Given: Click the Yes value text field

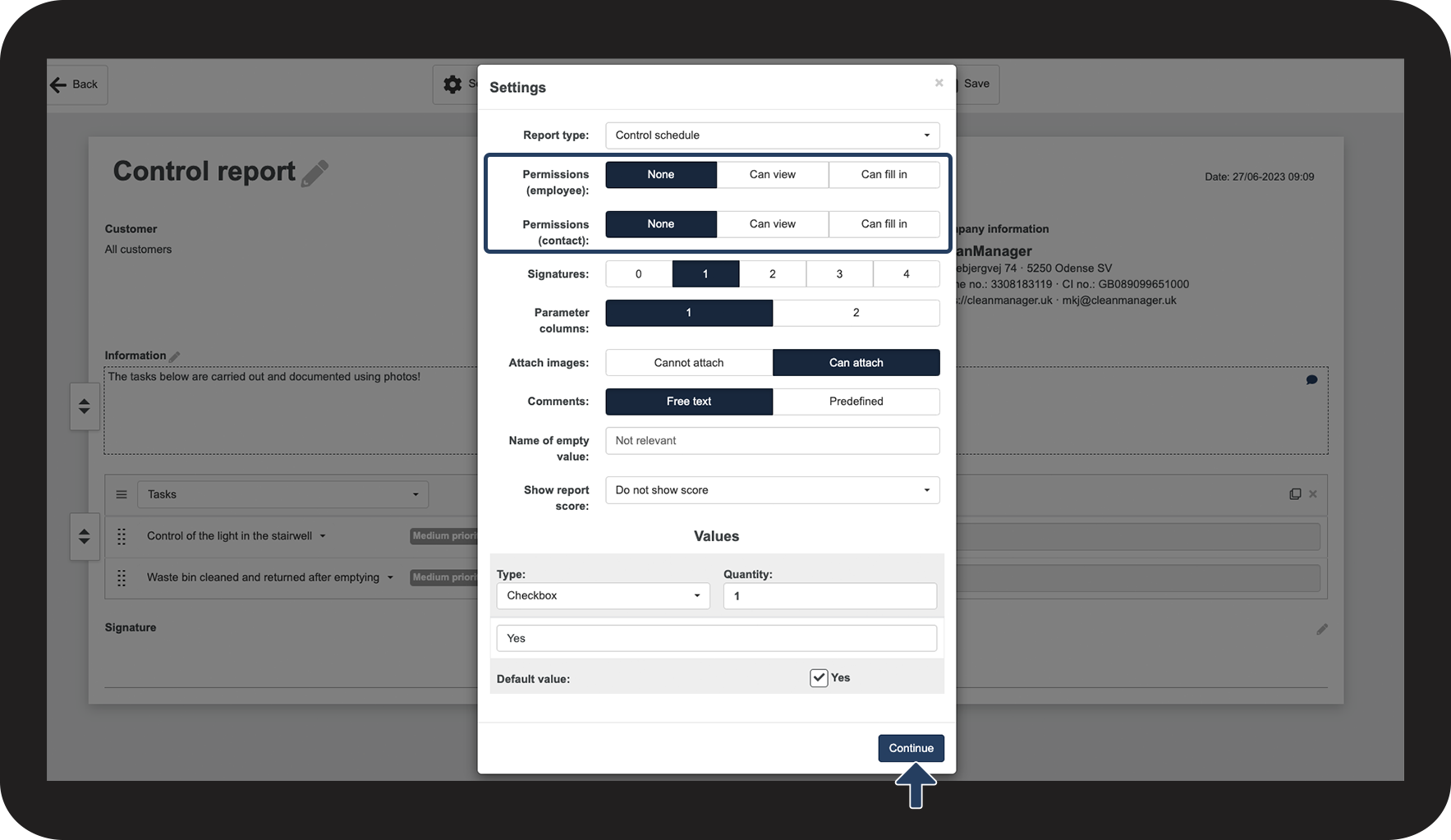Looking at the screenshot, I should click(717, 639).
